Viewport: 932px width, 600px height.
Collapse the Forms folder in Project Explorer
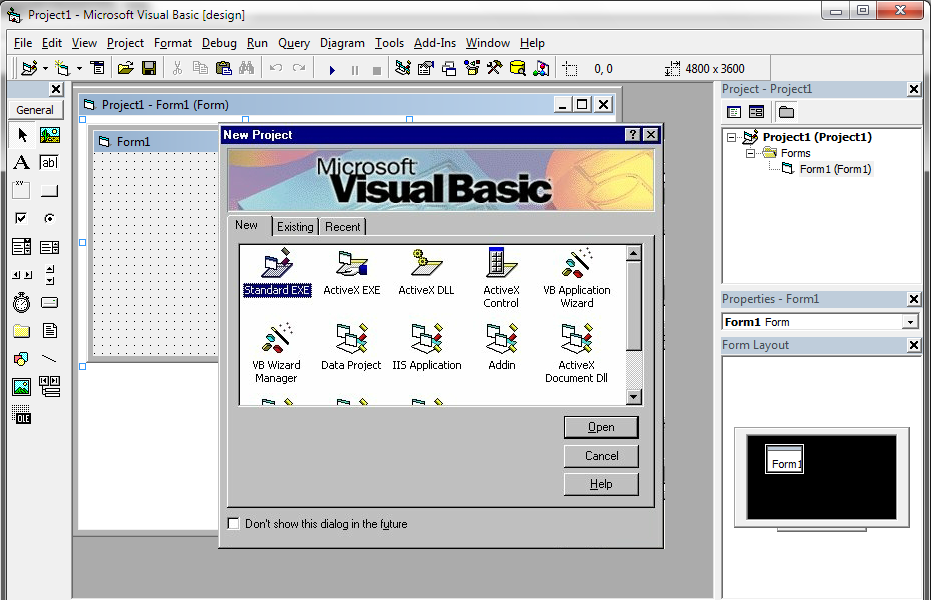point(748,154)
